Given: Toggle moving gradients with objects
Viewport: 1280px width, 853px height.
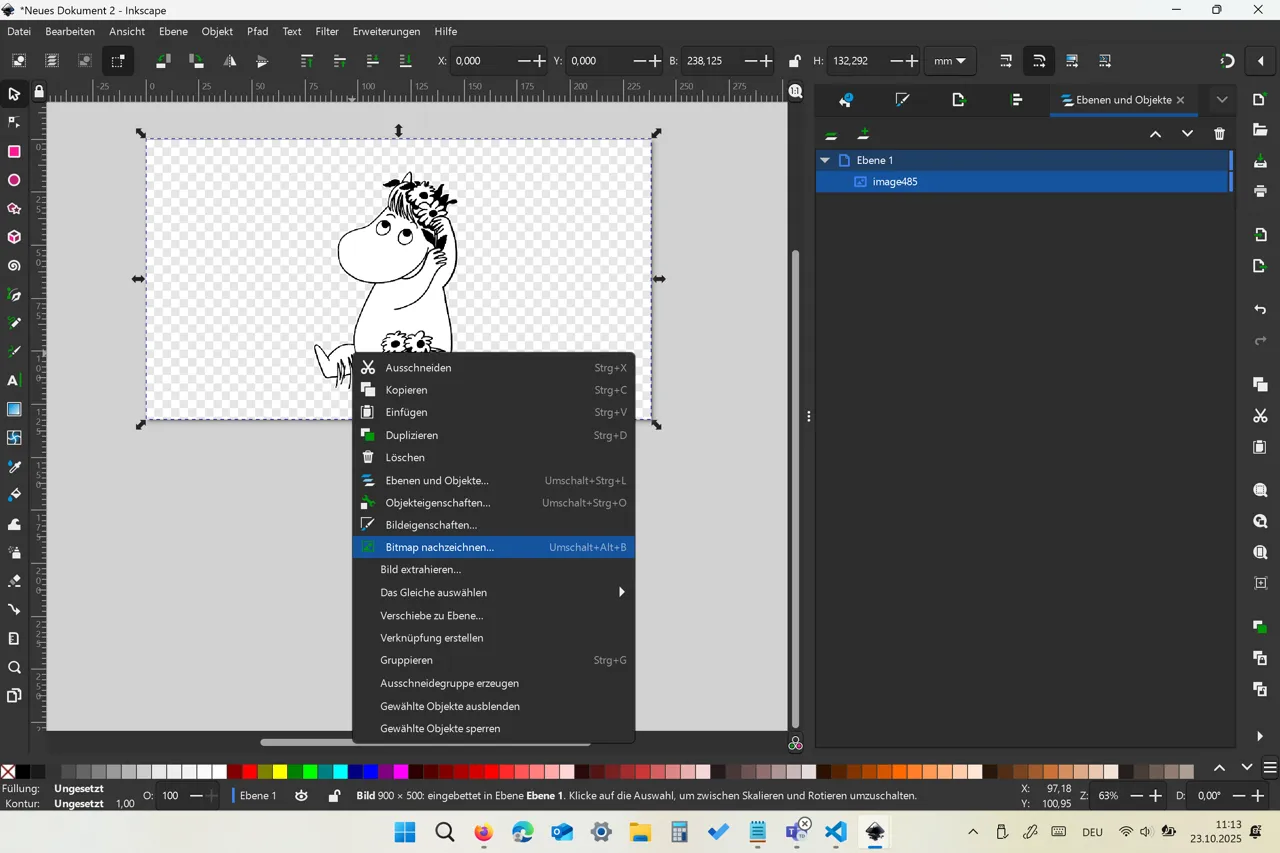Looking at the screenshot, I should (x=1072, y=61).
